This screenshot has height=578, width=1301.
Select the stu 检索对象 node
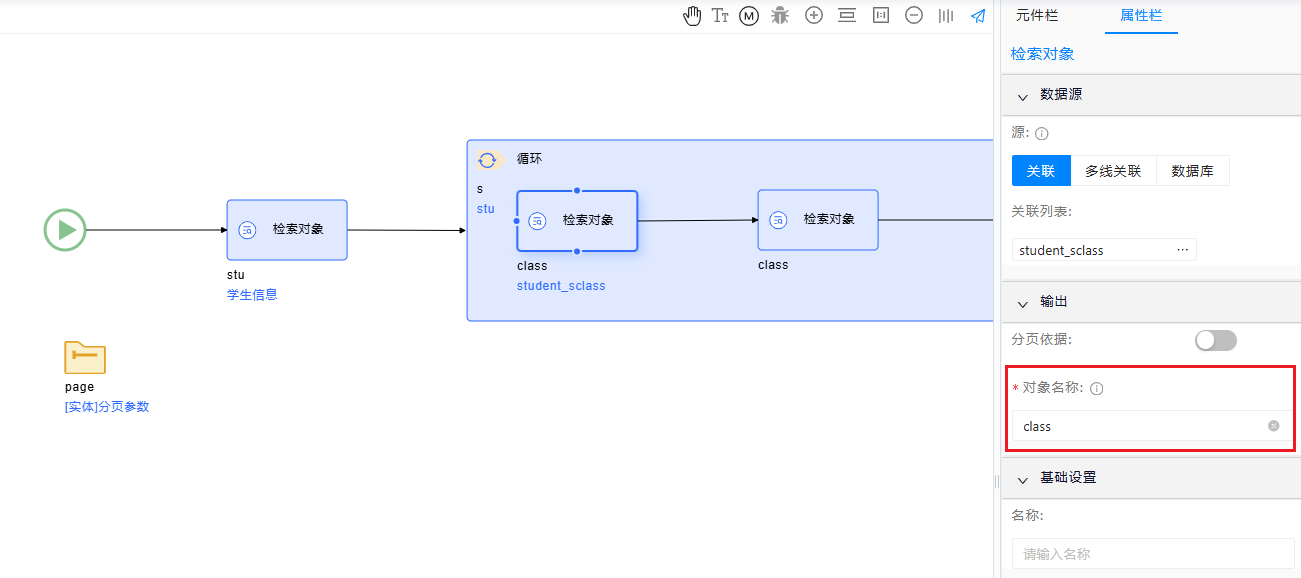tap(287, 230)
